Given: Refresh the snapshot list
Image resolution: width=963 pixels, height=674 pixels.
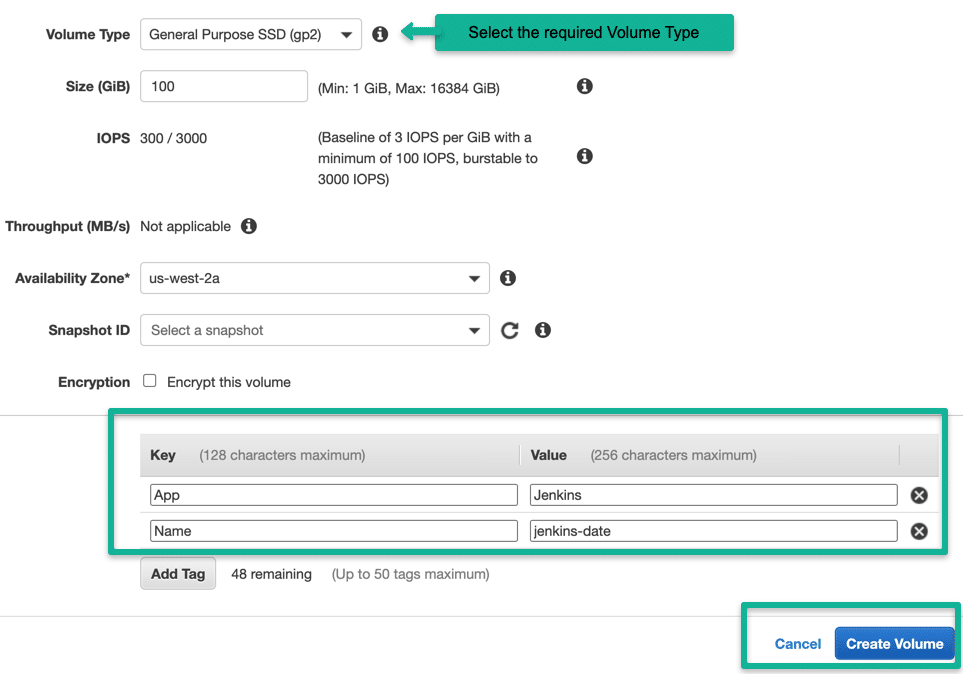Looking at the screenshot, I should [509, 330].
